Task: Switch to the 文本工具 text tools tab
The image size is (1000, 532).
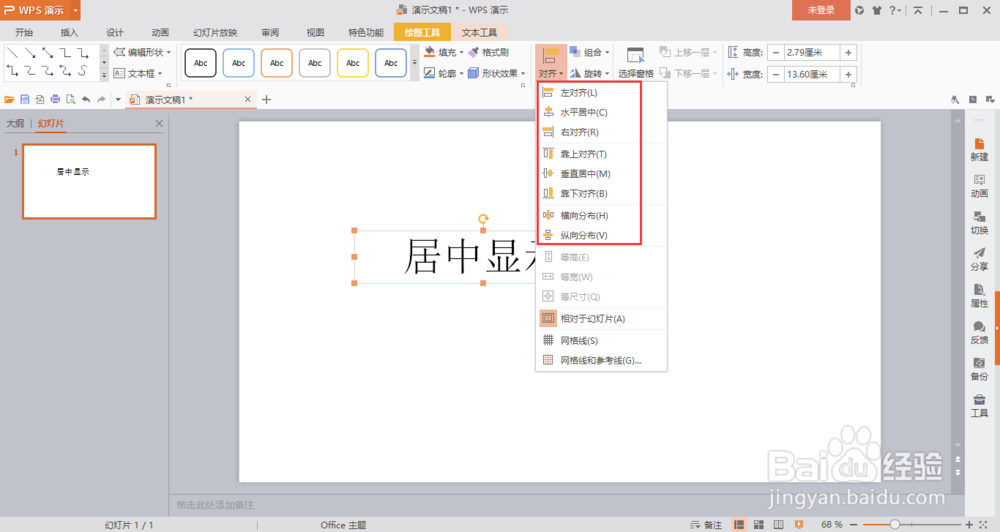Action: pos(479,32)
